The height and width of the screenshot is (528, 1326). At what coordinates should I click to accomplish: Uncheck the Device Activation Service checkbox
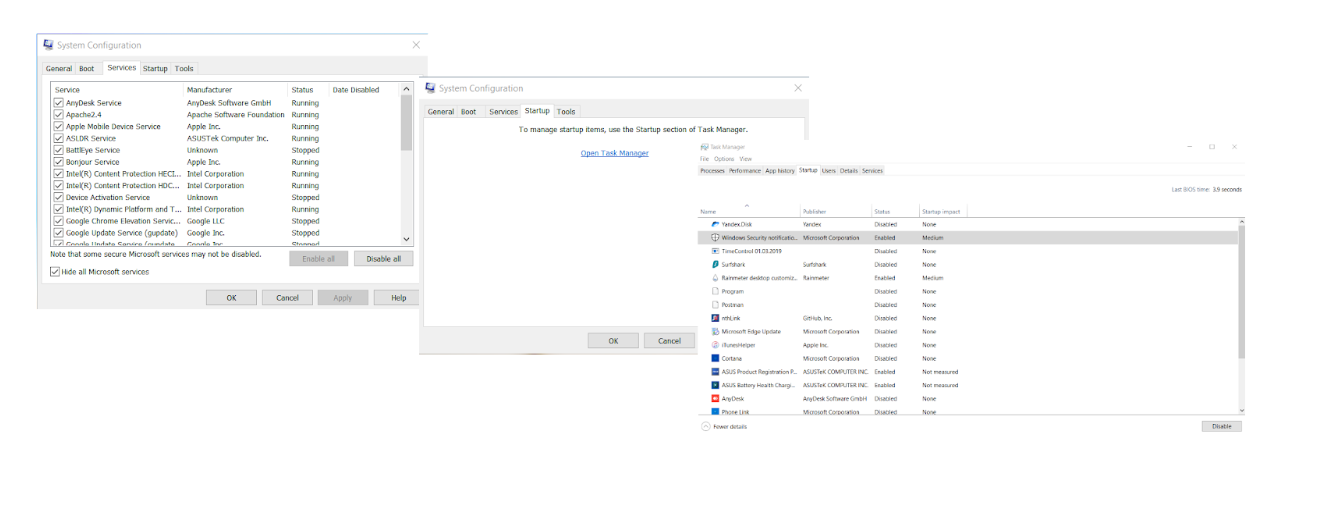click(x=59, y=198)
